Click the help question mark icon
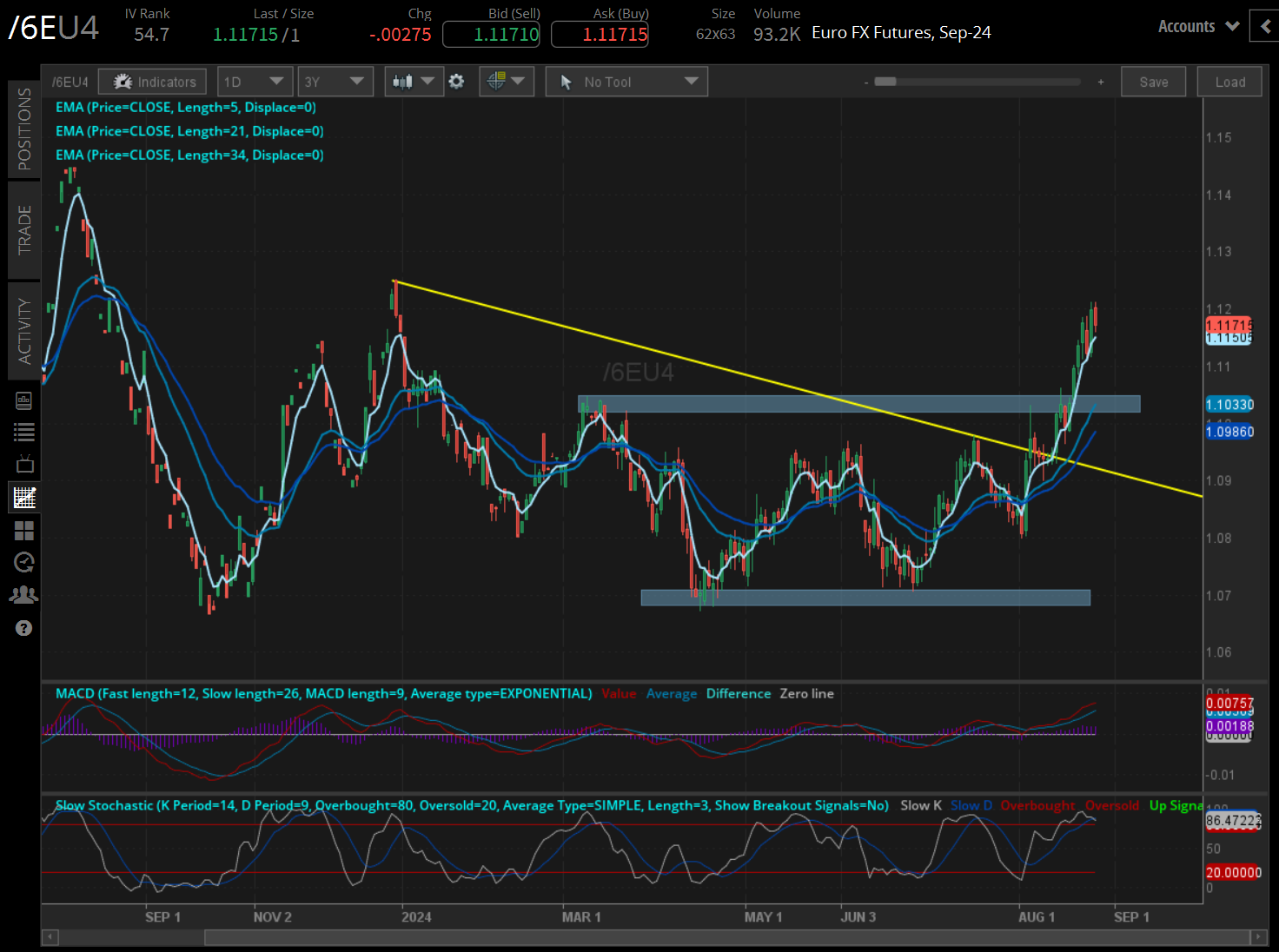This screenshot has height=952, width=1279. 23,628
